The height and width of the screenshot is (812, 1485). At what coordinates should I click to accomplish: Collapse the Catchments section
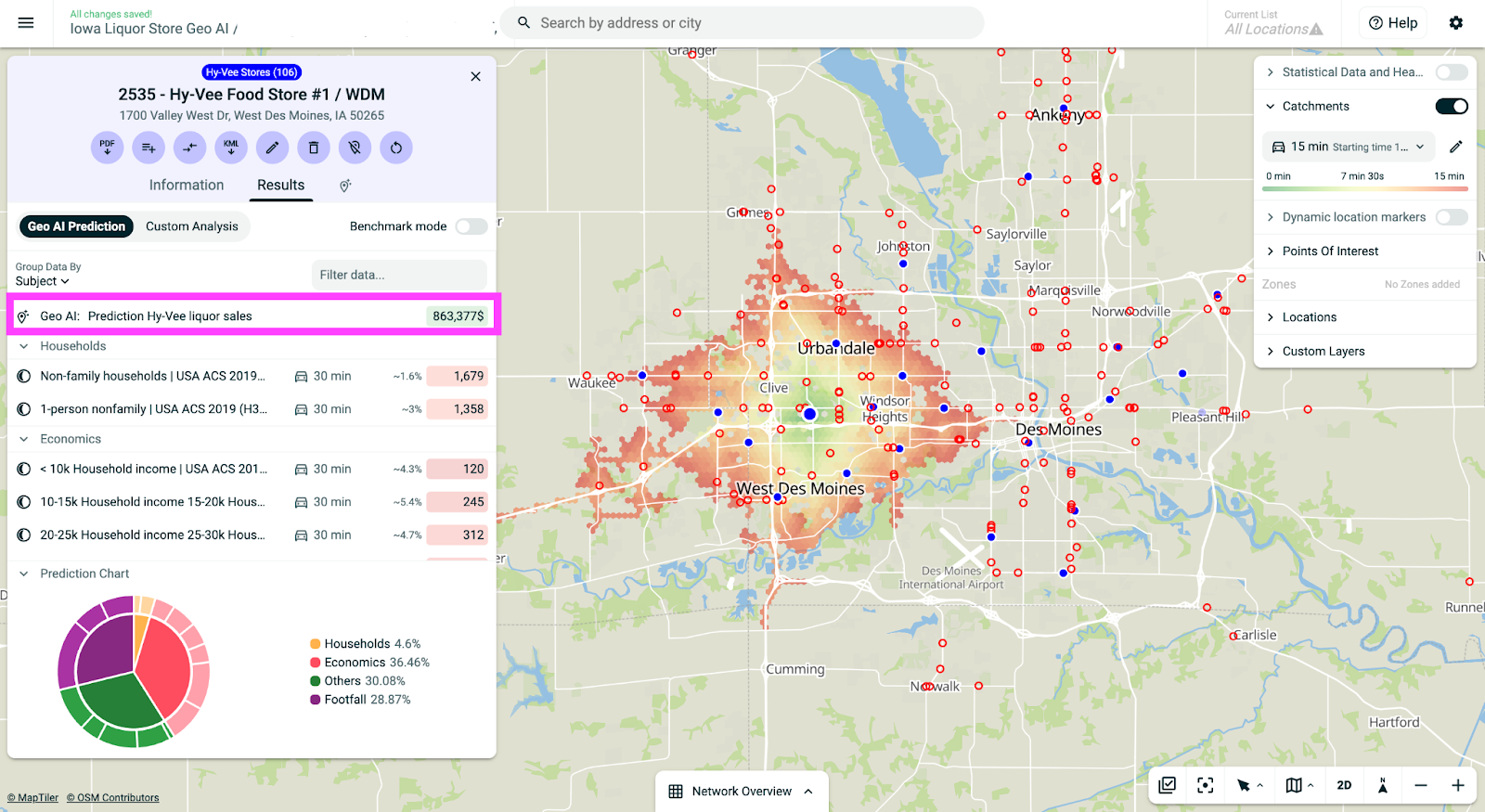[x=1271, y=107]
